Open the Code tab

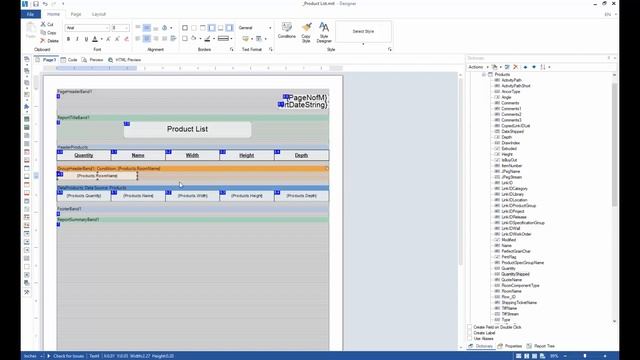click(x=69, y=60)
